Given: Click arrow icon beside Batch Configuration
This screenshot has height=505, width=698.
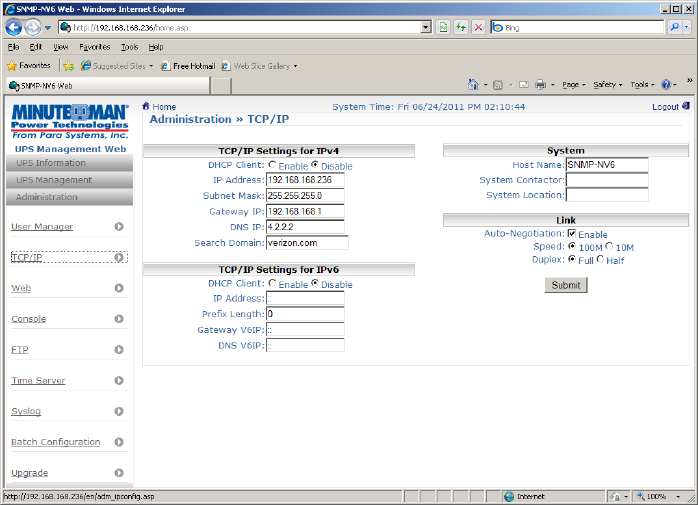Looking at the screenshot, I should 119,442.
